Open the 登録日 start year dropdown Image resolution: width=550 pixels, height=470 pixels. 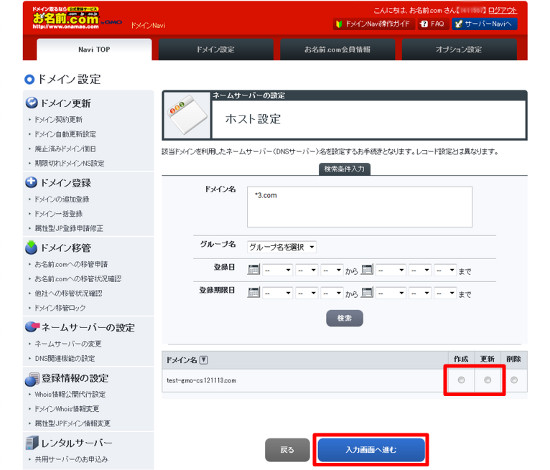point(277,270)
